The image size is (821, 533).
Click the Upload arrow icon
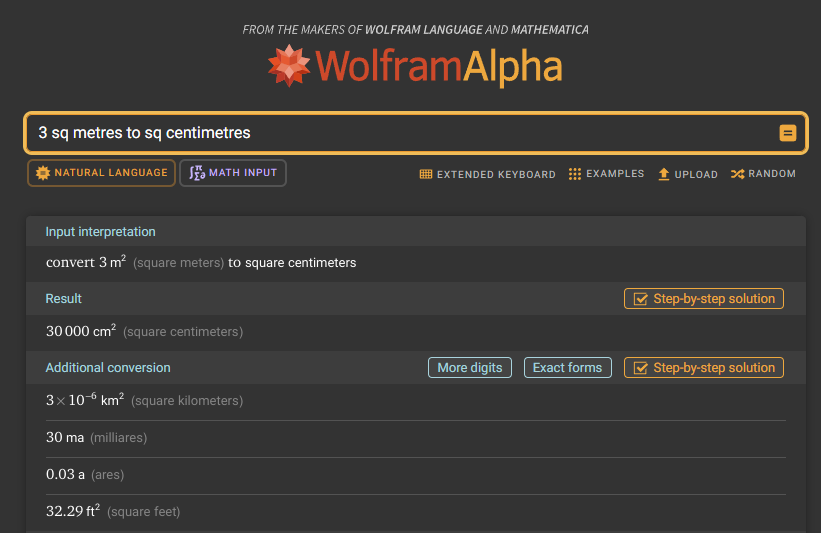tap(663, 174)
